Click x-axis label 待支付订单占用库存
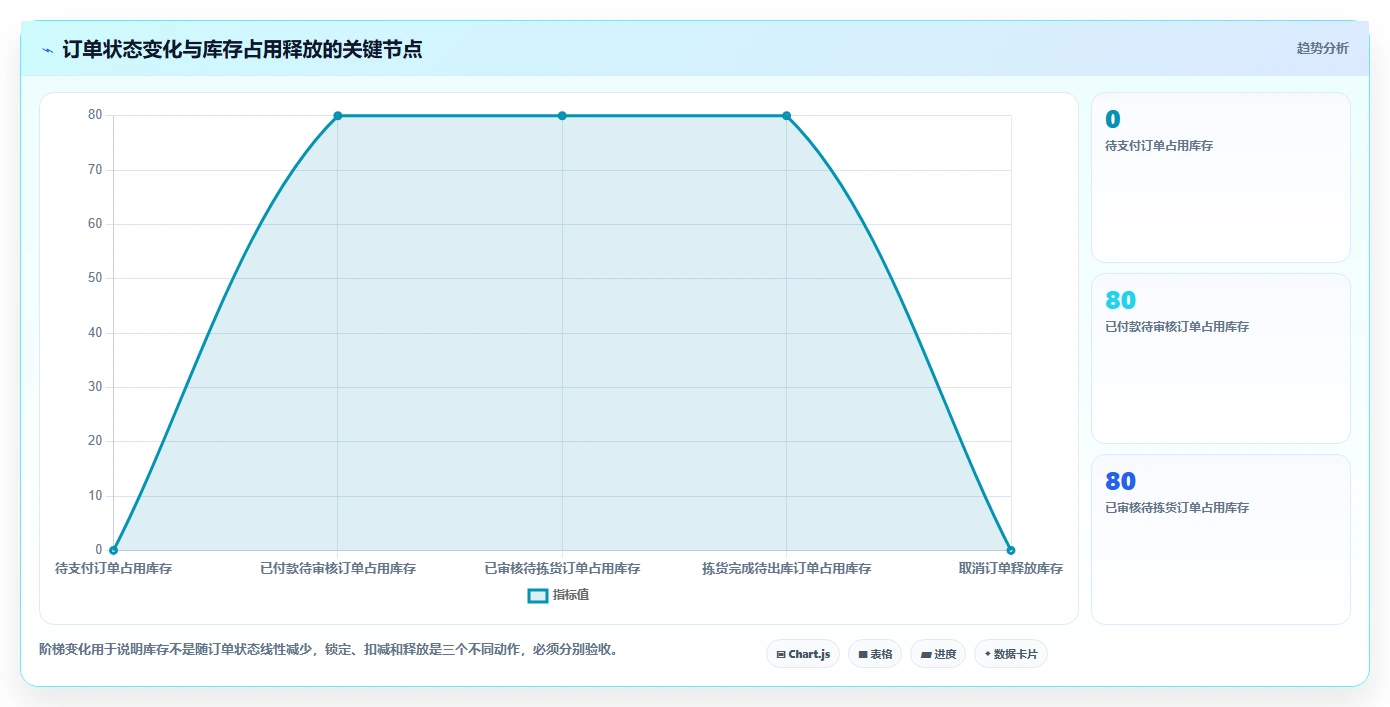 tap(113, 568)
